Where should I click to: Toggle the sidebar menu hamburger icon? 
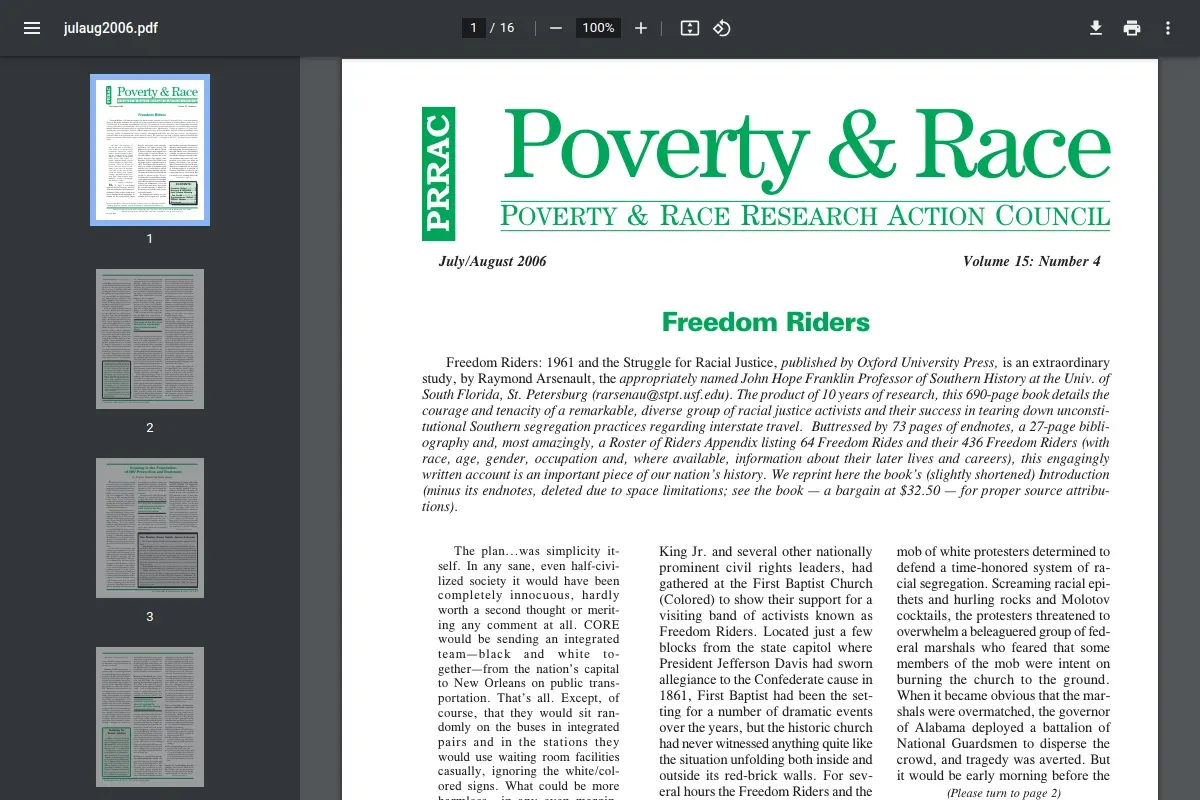[32, 28]
